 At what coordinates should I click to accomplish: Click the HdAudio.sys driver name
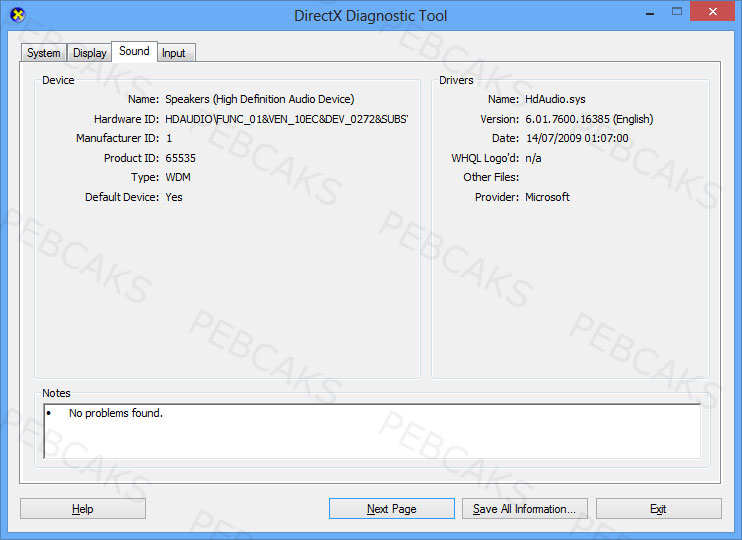click(556, 99)
